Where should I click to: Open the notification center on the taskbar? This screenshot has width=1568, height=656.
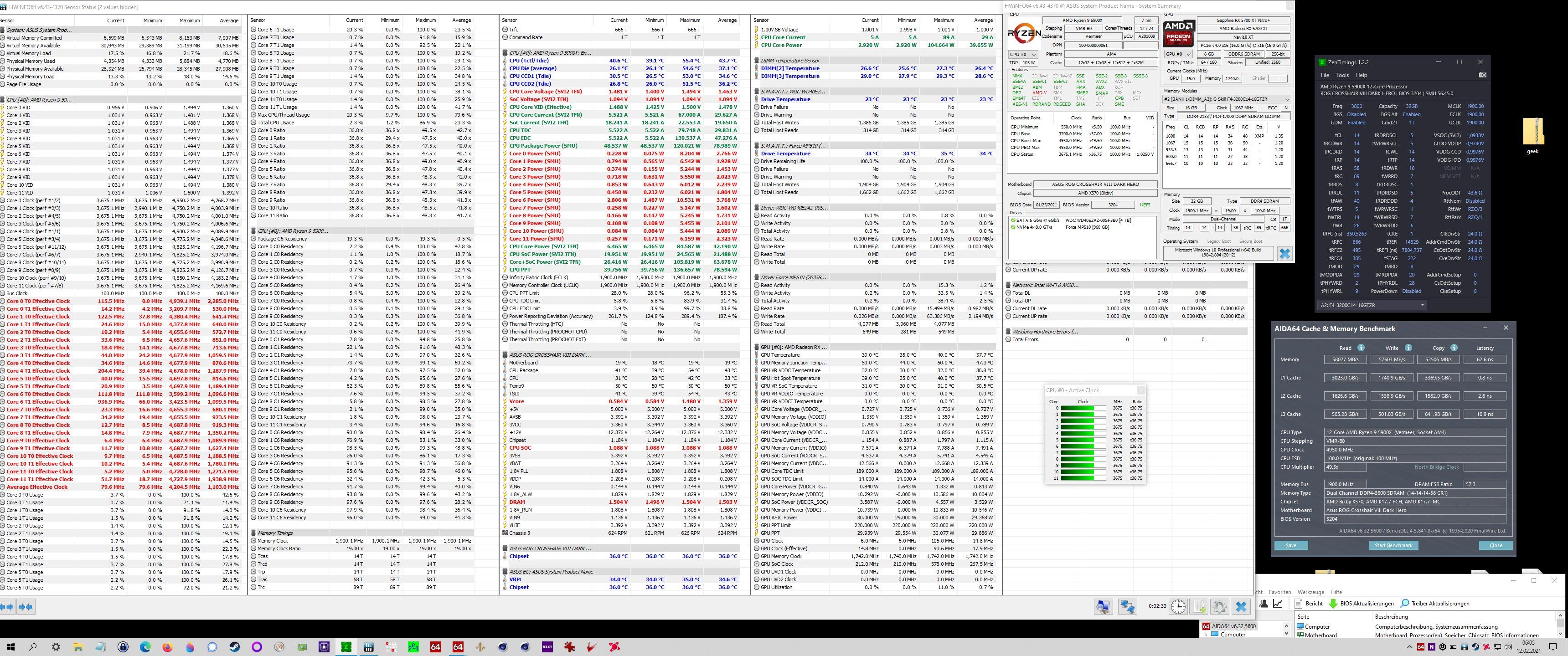(1552, 647)
